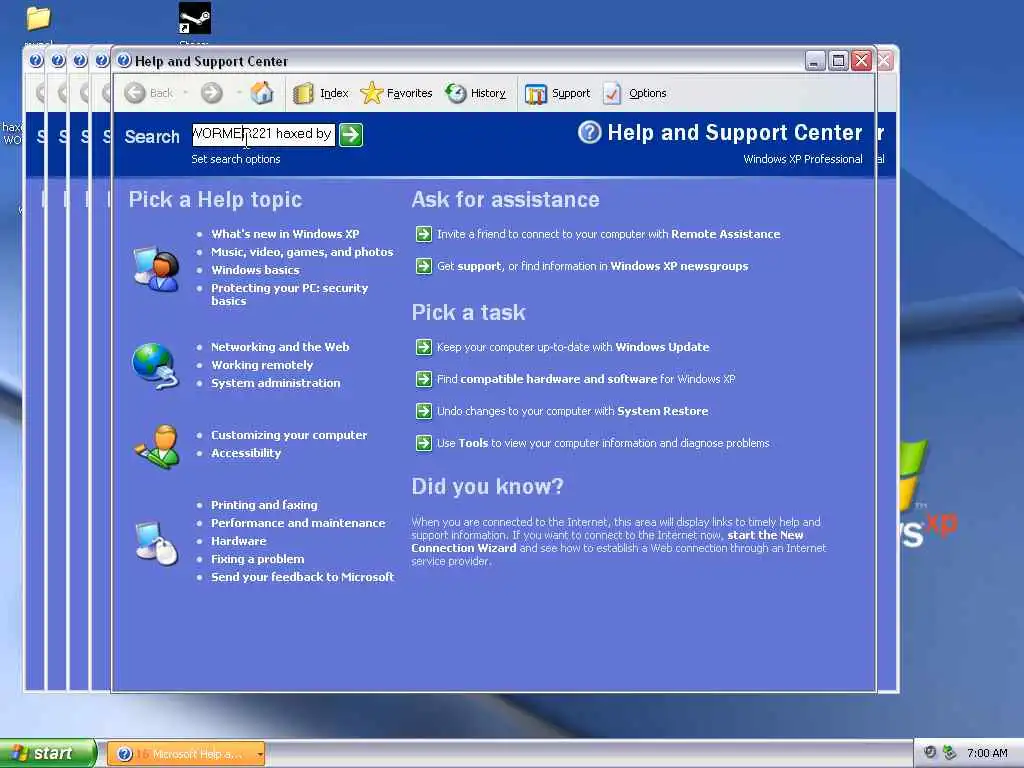
Task: Click Windows Update green arrow icon
Action: [x=424, y=347]
